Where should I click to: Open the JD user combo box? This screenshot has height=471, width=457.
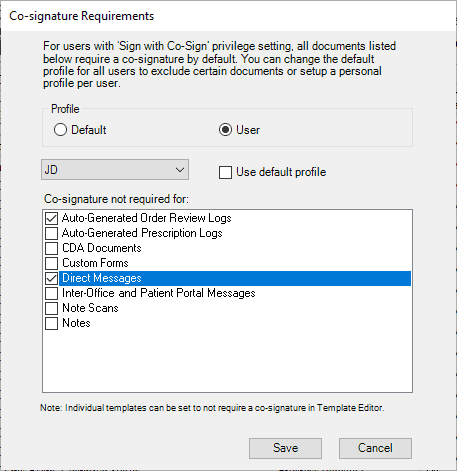pyautogui.click(x=115, y=170)
